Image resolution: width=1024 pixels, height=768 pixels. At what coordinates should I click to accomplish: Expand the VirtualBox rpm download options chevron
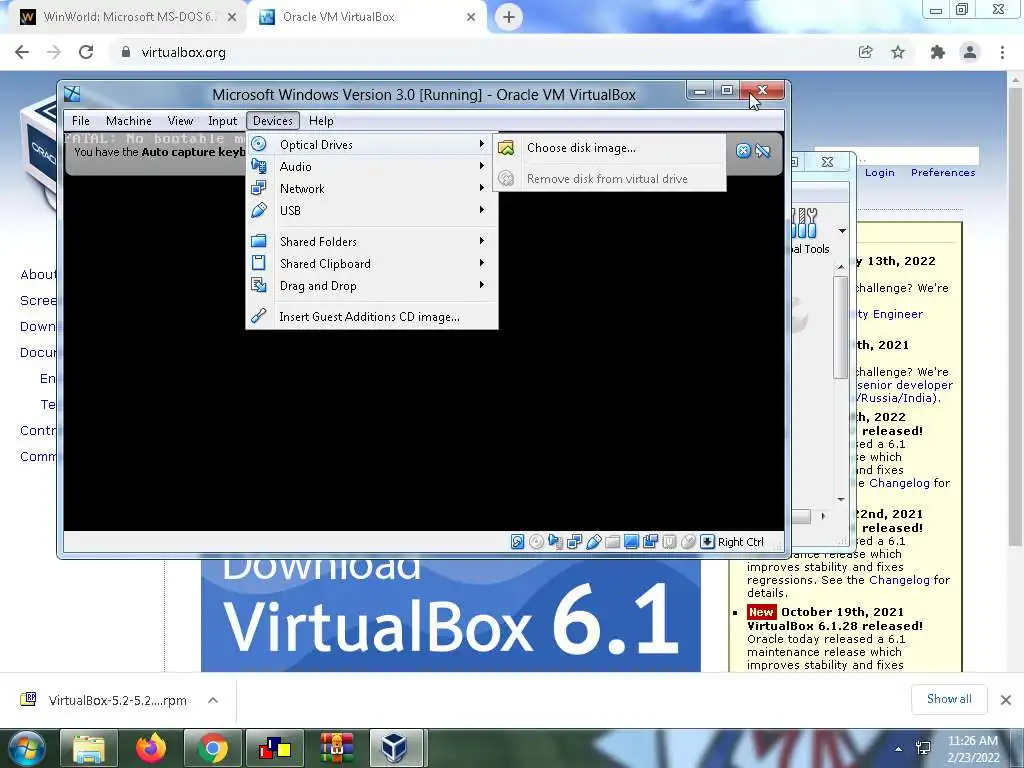[x=213, y=700]
